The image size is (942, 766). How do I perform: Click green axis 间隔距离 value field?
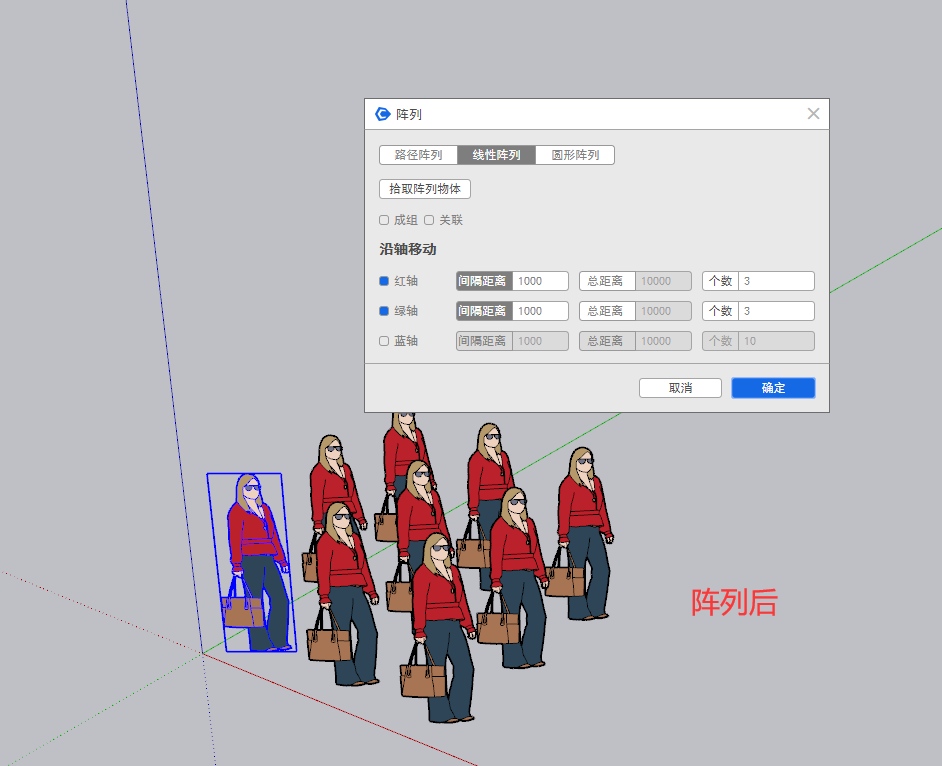point(540,311)
